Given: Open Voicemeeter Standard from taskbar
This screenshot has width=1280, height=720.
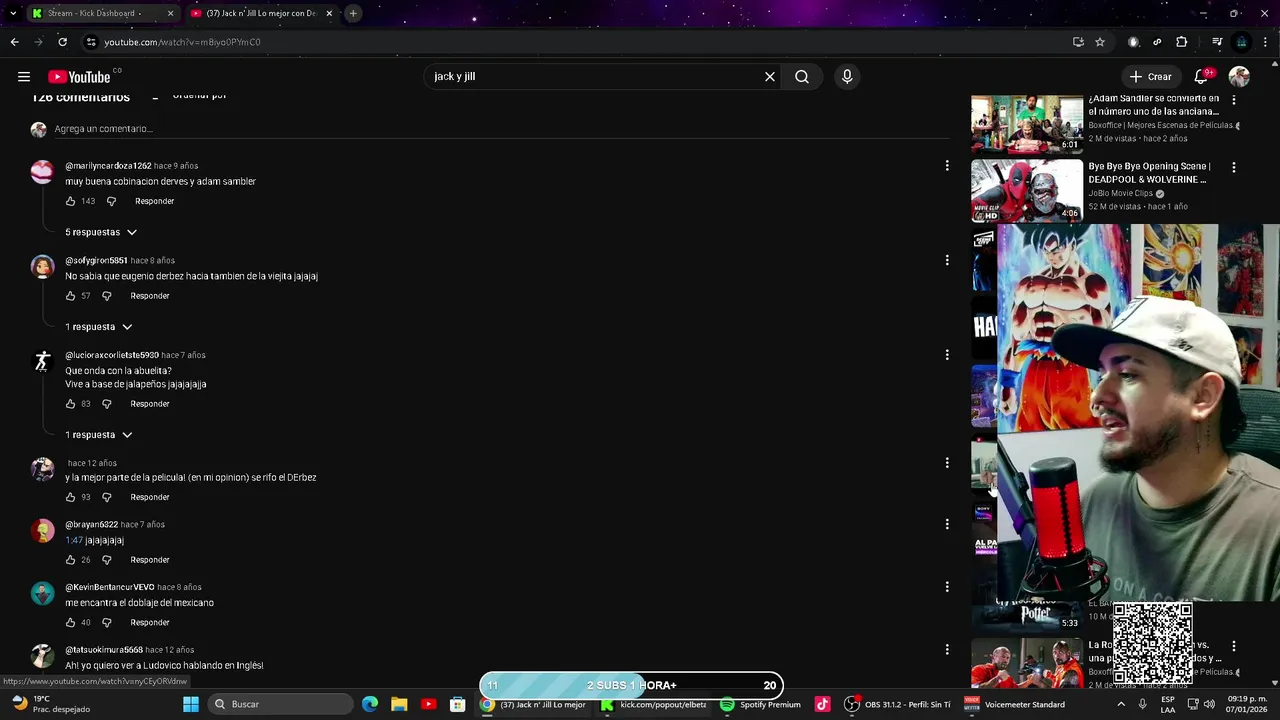Looking at the screenshot, I should pyautogui.click(x=1015, y=704).
